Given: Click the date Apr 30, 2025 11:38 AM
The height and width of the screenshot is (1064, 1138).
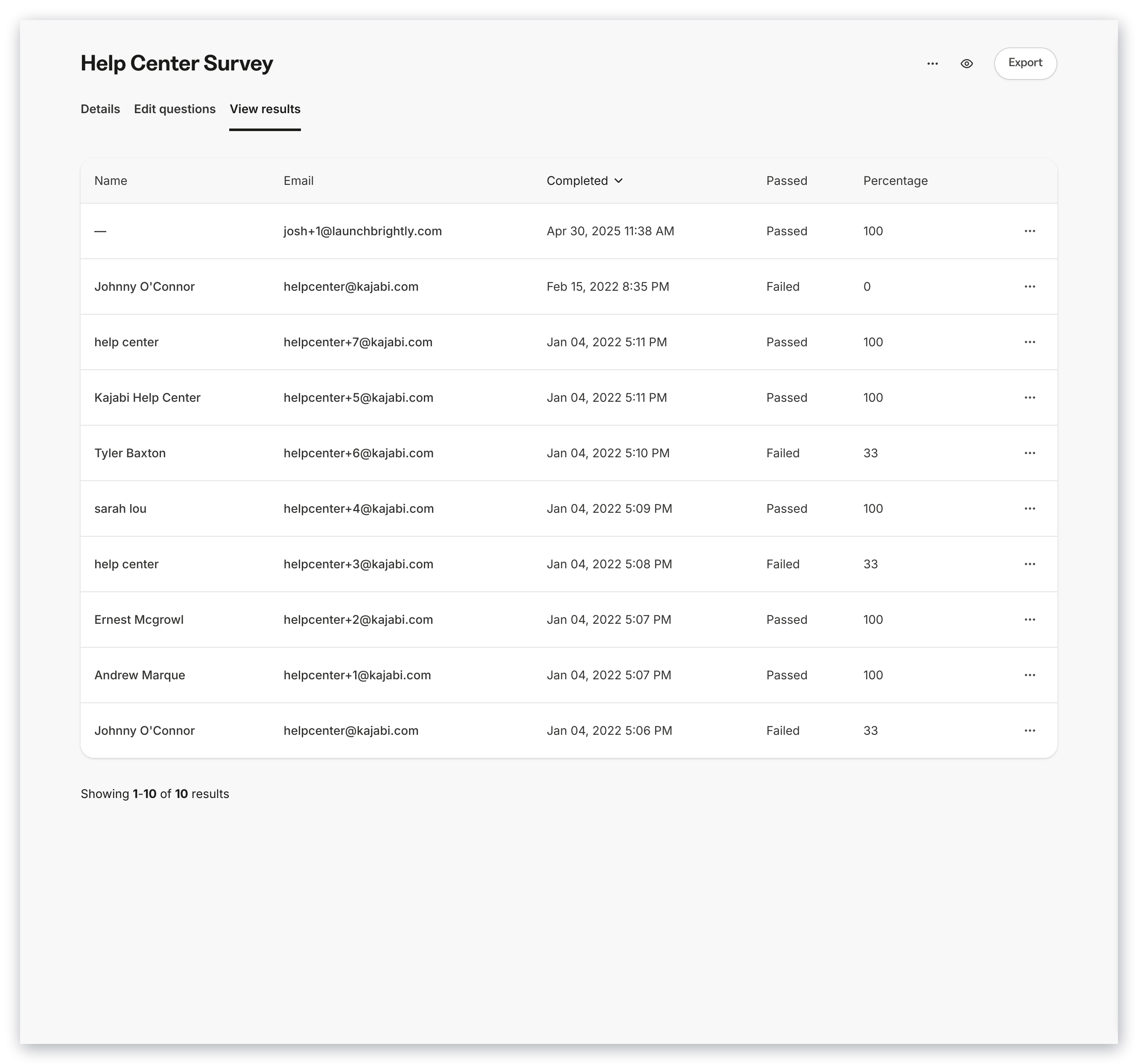Looking at the screenshot, I should point(610,231).
